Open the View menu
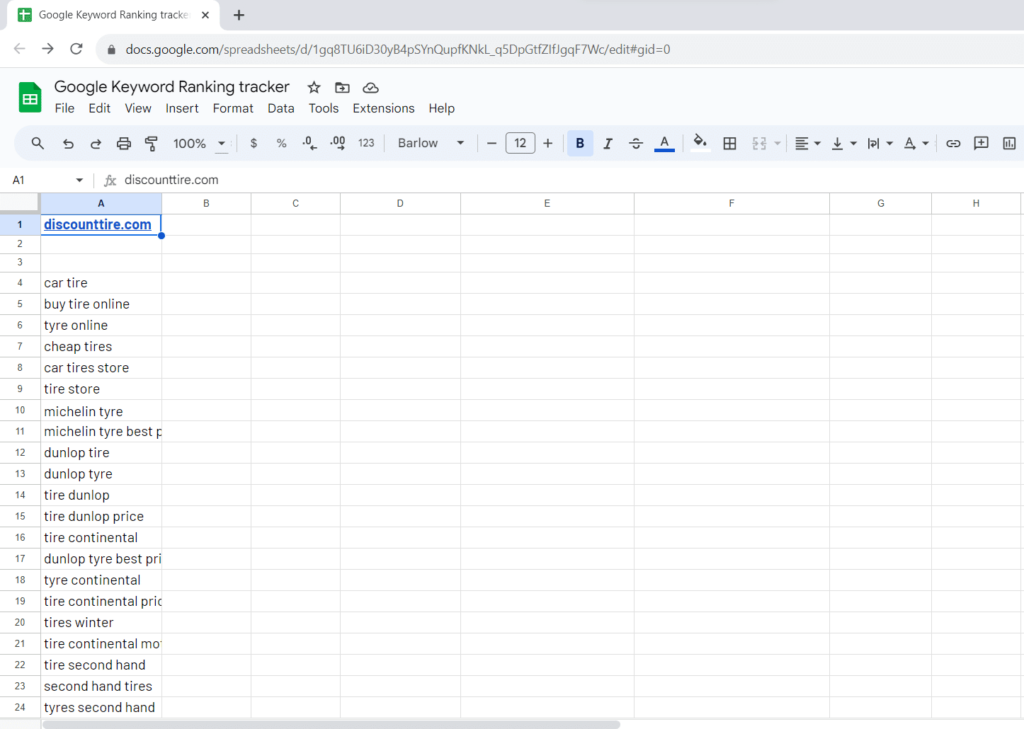Screen dimensions: 1024x729 point(138,108)
